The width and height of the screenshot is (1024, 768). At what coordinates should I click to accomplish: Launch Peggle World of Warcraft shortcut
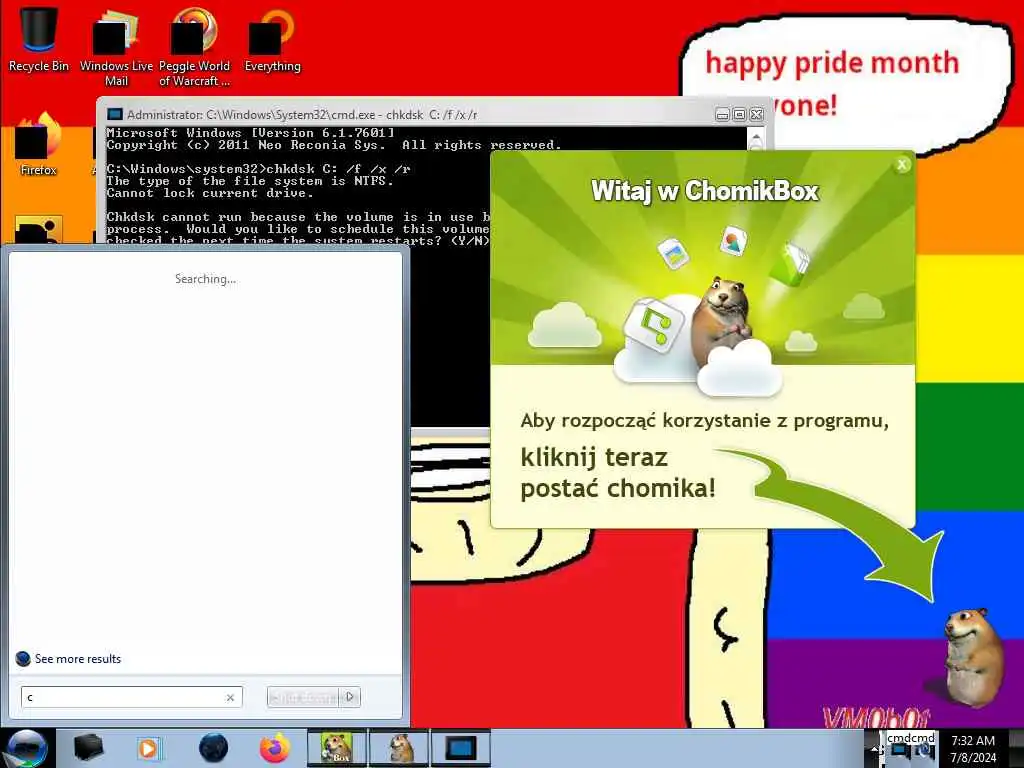point(194,47)
